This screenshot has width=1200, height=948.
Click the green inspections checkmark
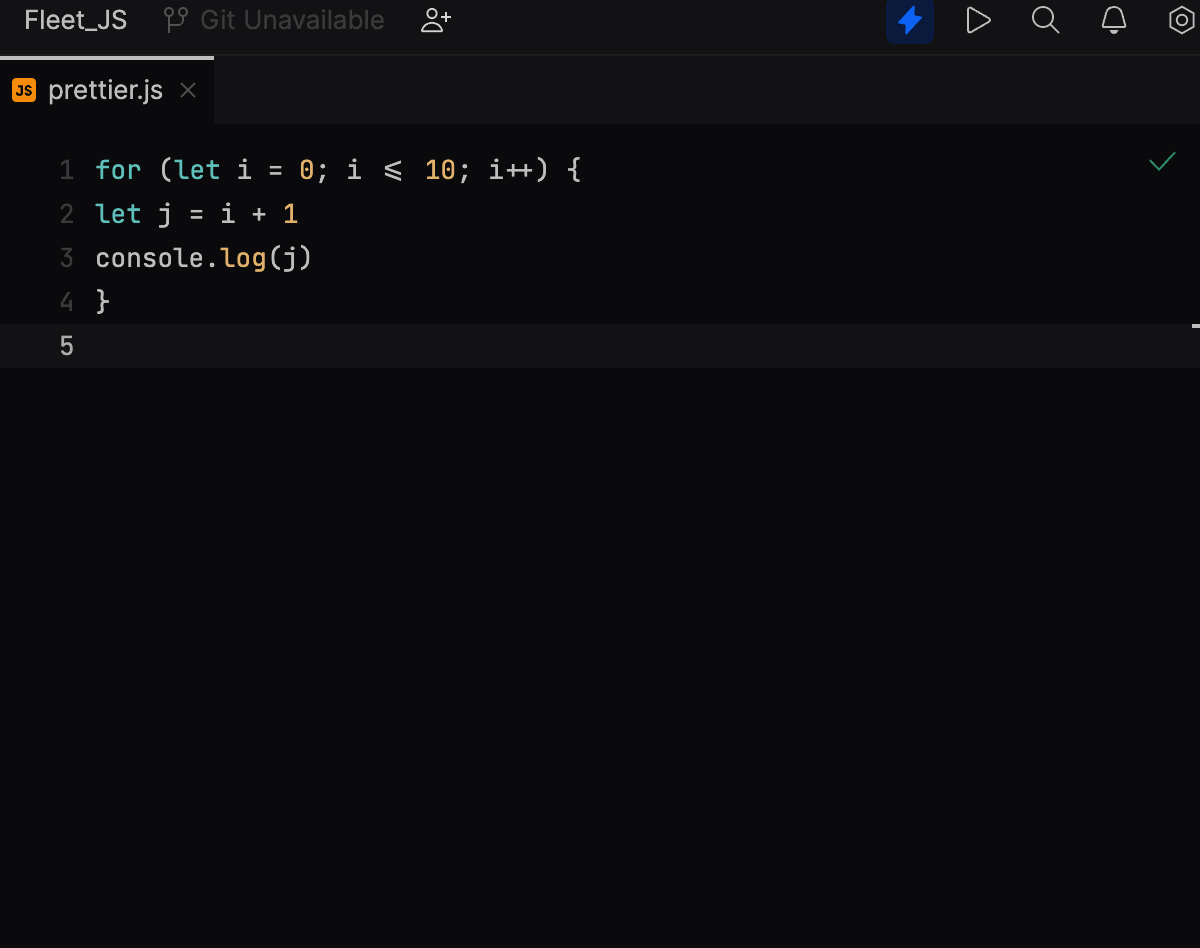1161,161
